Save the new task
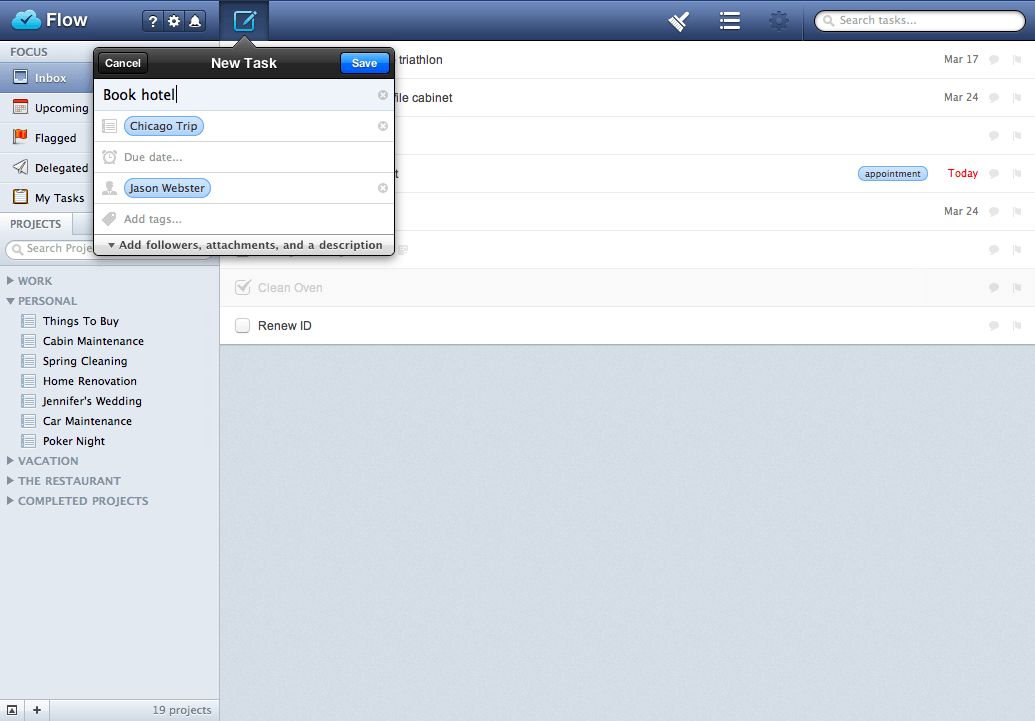The image size is (1035, 721). [364, 63]
